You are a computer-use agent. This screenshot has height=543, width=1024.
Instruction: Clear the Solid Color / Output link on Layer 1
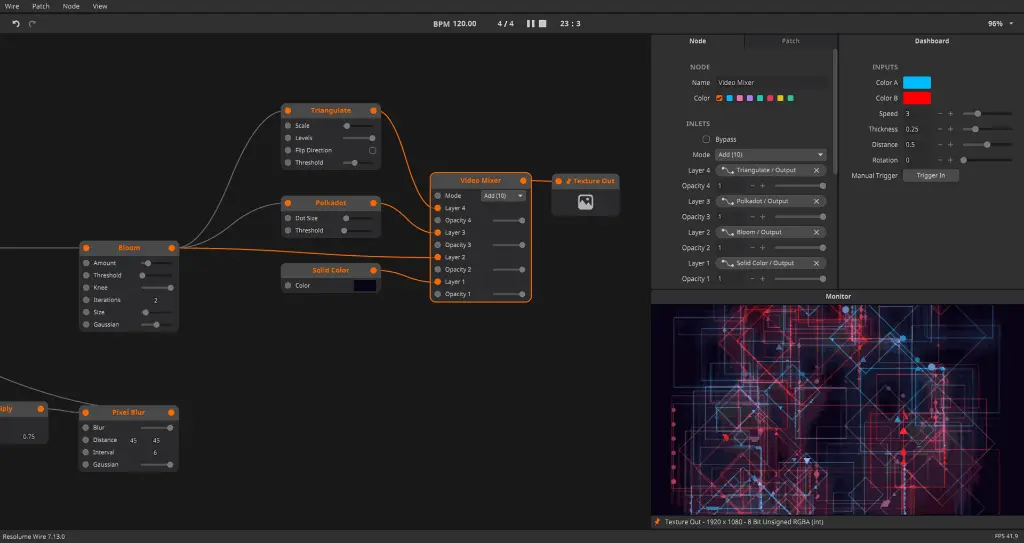(816, 263)
